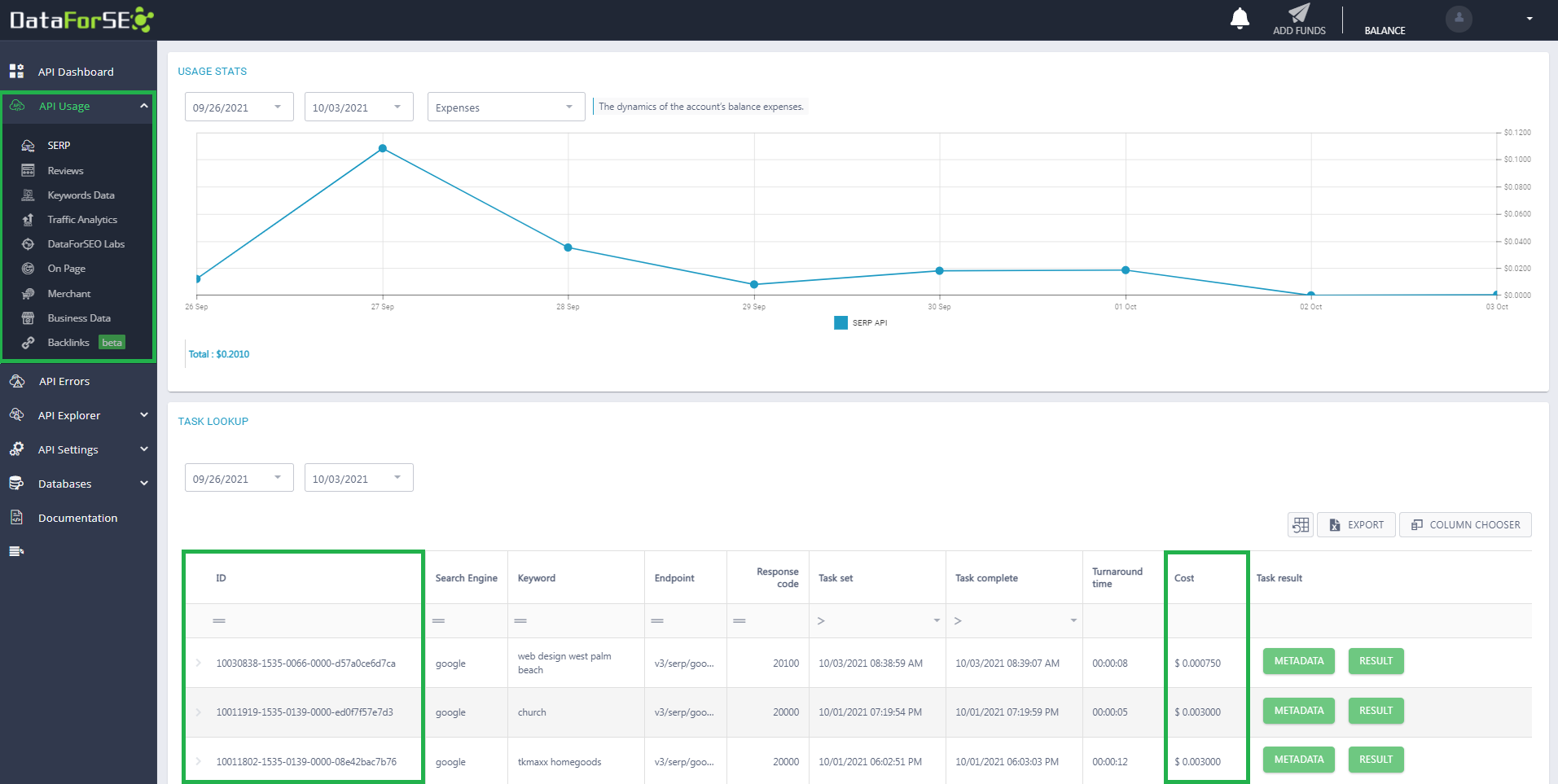Expand the account dropdown arrow
Screen dimensions: 1558x784
pyautogui.click(x=1529, y=19)
